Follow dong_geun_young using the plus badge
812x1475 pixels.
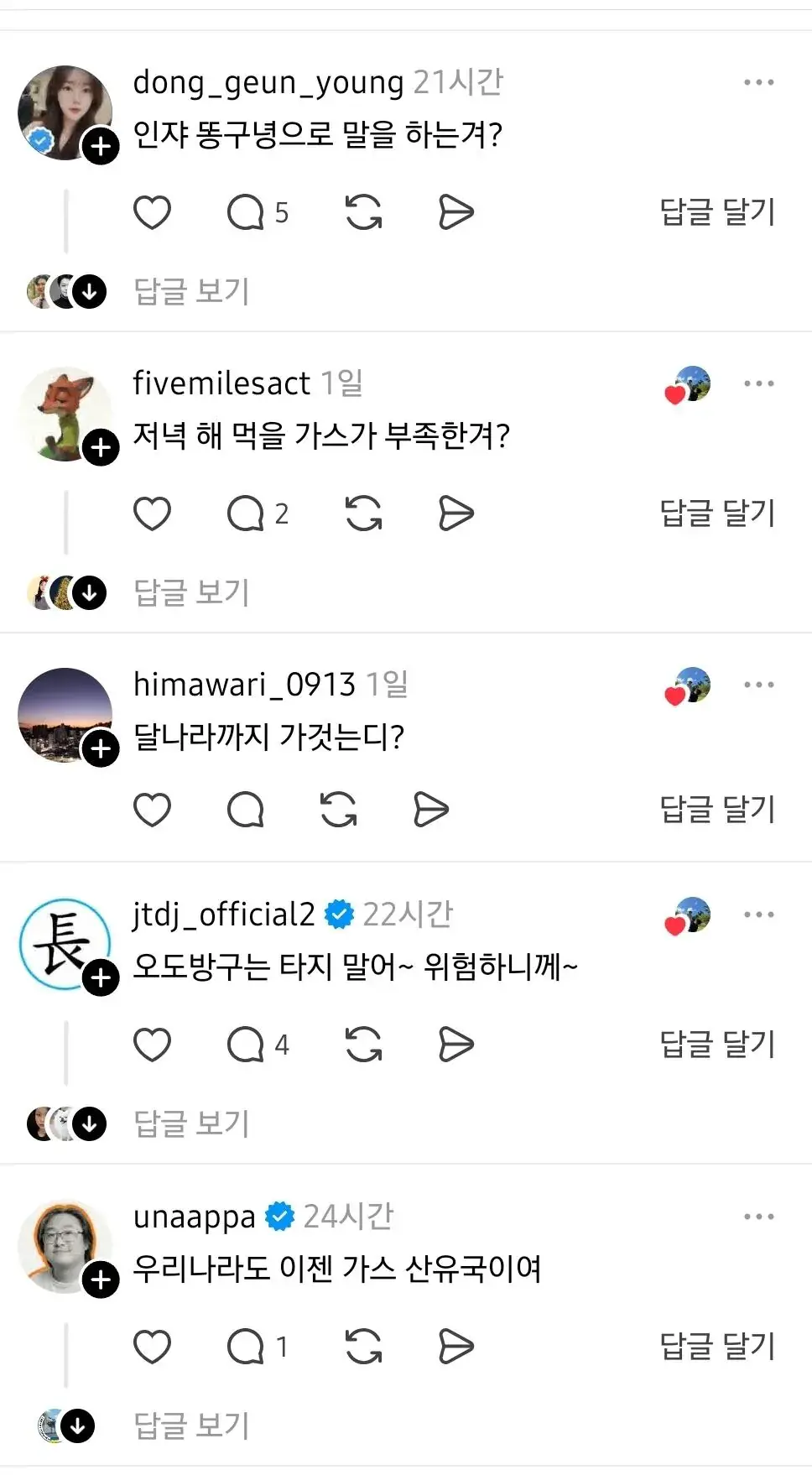101,147
